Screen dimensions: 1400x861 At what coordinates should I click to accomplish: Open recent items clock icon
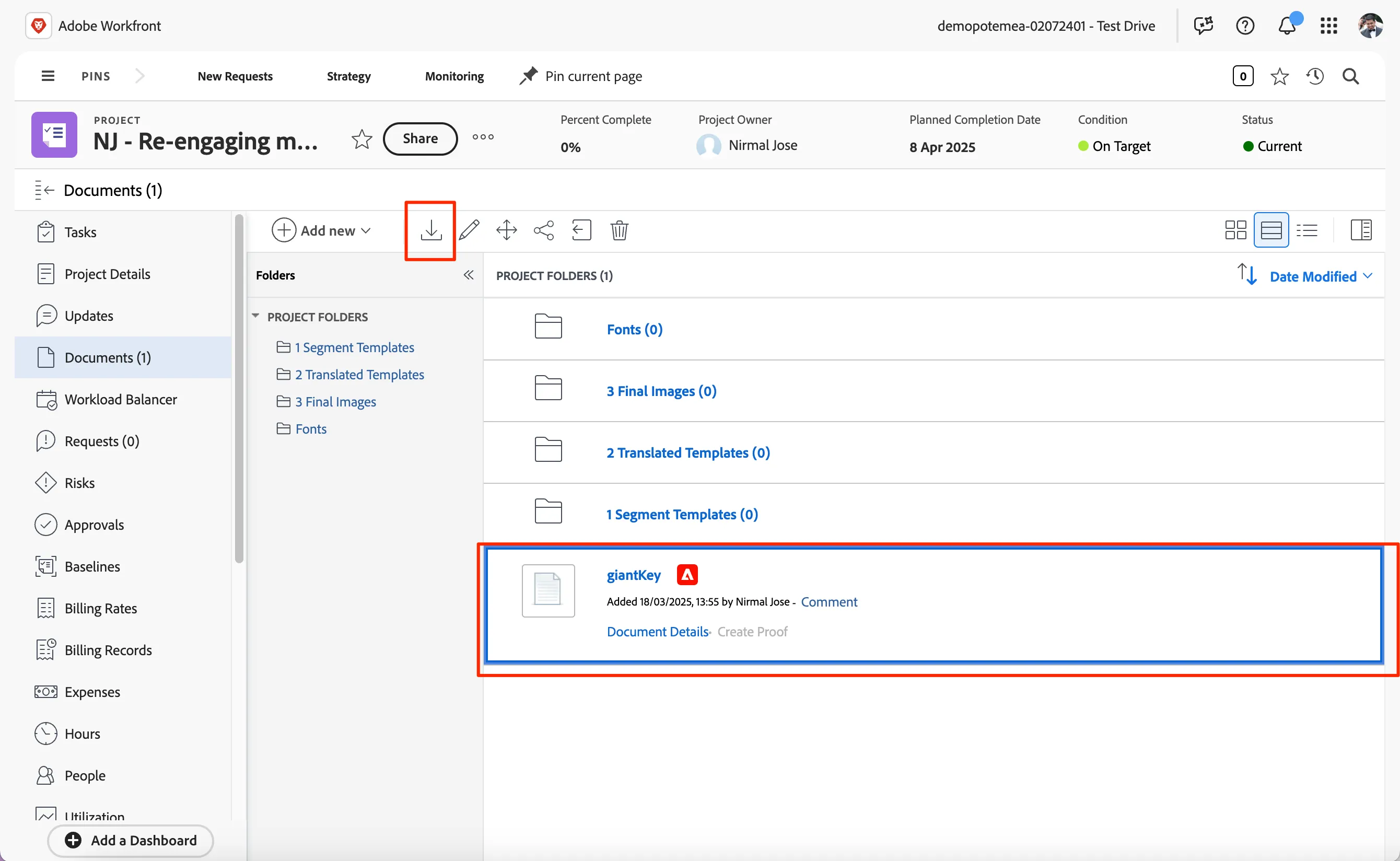1315,76
